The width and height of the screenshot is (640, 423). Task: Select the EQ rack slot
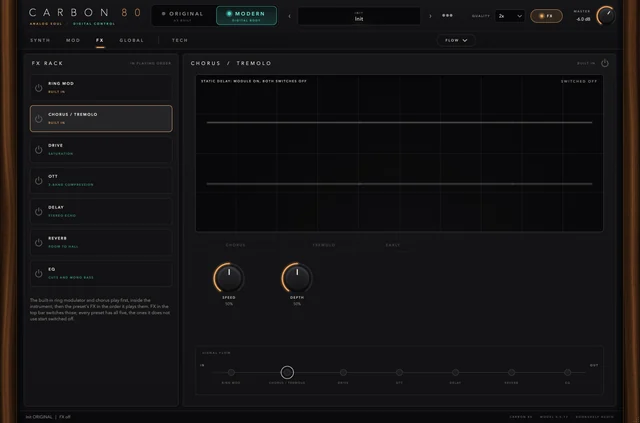click(101, 274)
